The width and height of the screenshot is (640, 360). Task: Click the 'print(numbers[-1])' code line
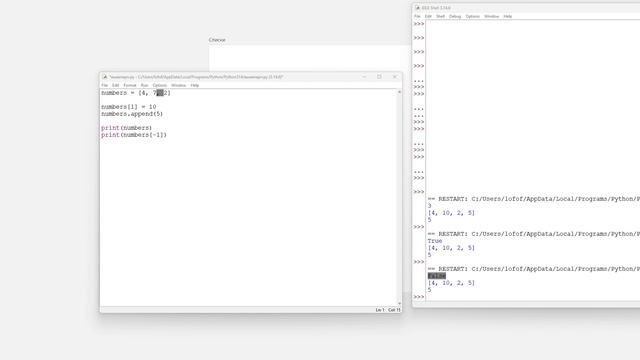click(134, 135)
